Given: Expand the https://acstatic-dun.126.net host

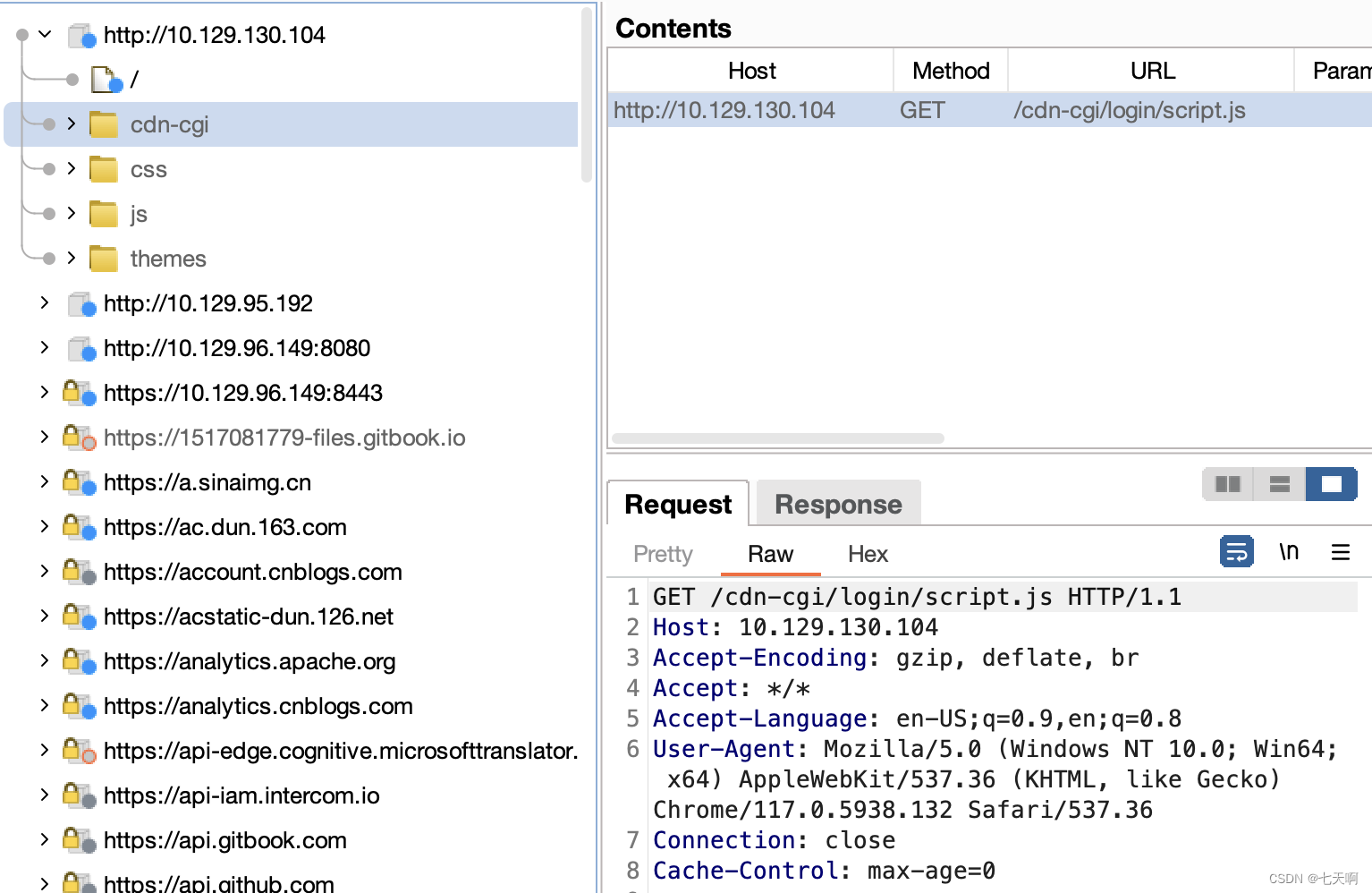Looking at the screenshot, I should coord(45,616).
